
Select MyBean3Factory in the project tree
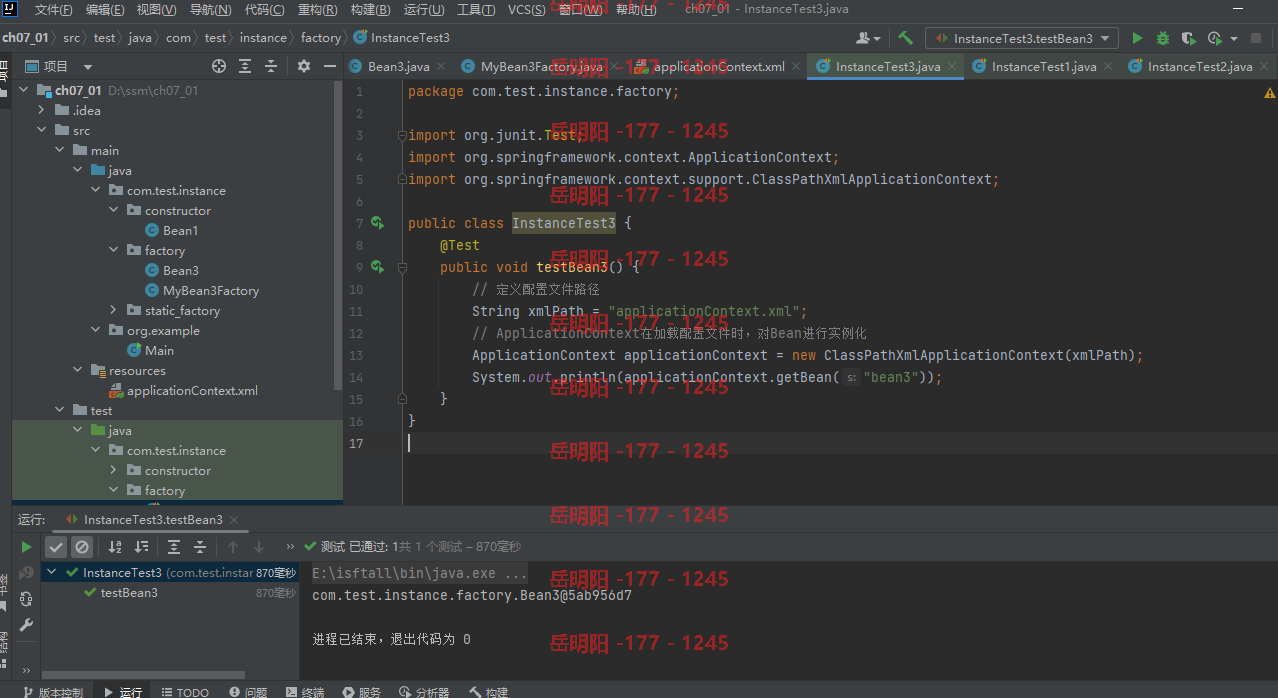pos(210,290)
